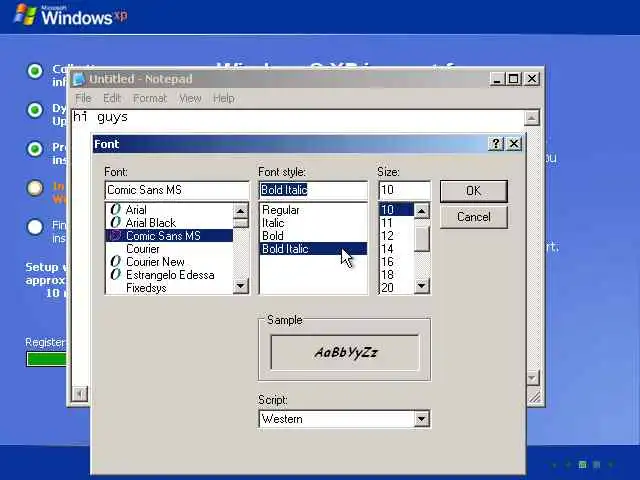The height and width of the screenshot is (480, 640).
Task: Click the Font dialog help question-mark button
Action: pyautogui.click(x=496, y=144)
